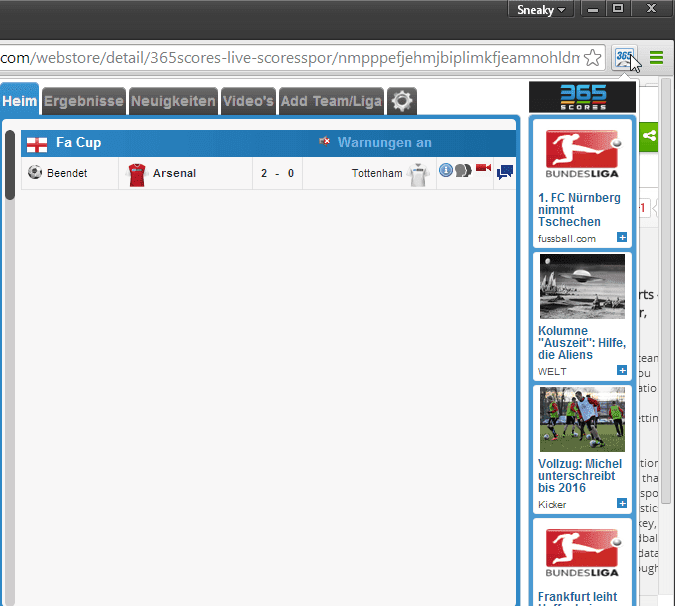Click the muted speaker icon beside Warnungen an
This screenshot has width=675, height=606.
(325, 141)
